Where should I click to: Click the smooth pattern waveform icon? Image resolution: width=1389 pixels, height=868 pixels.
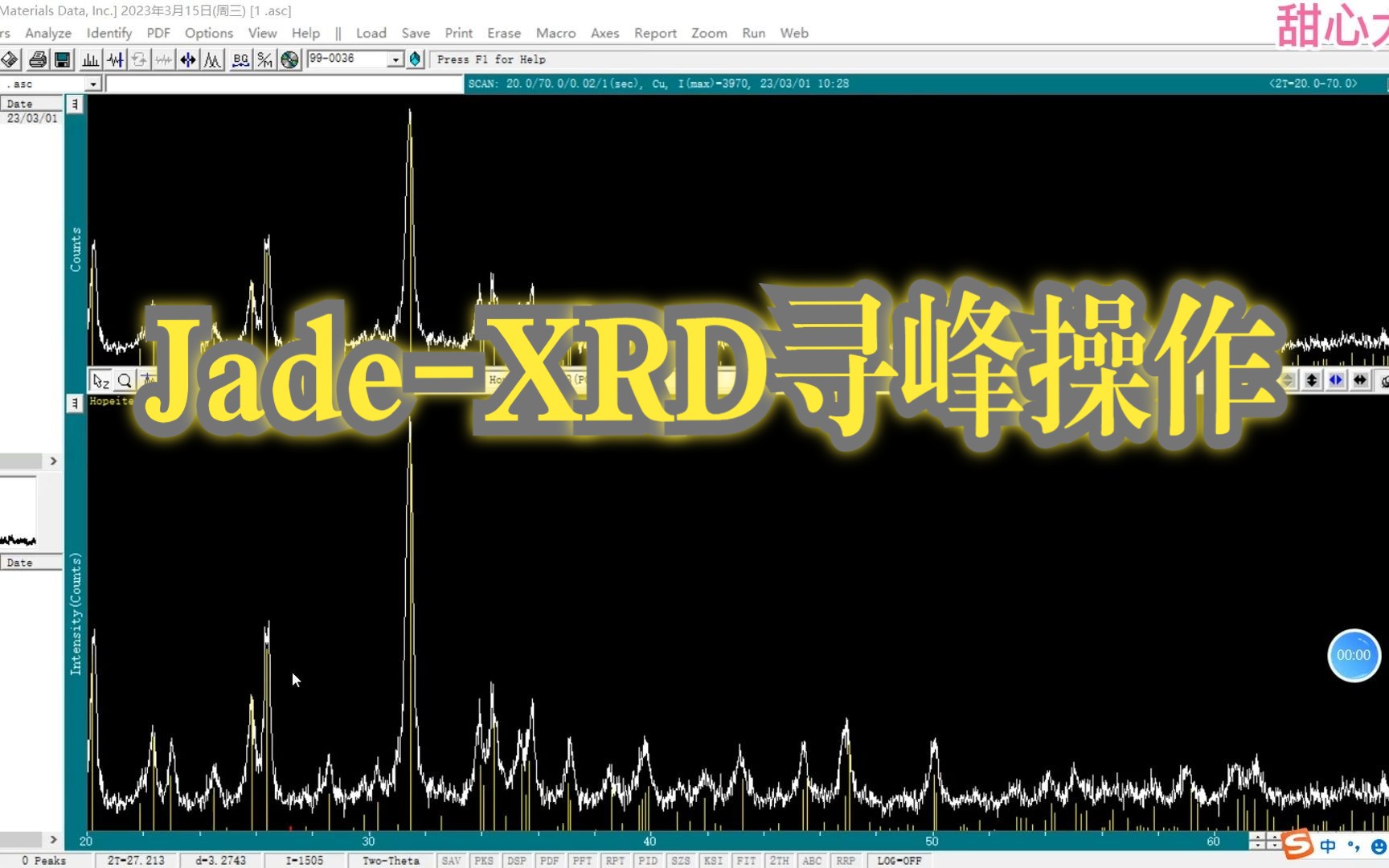coord(115,59)
